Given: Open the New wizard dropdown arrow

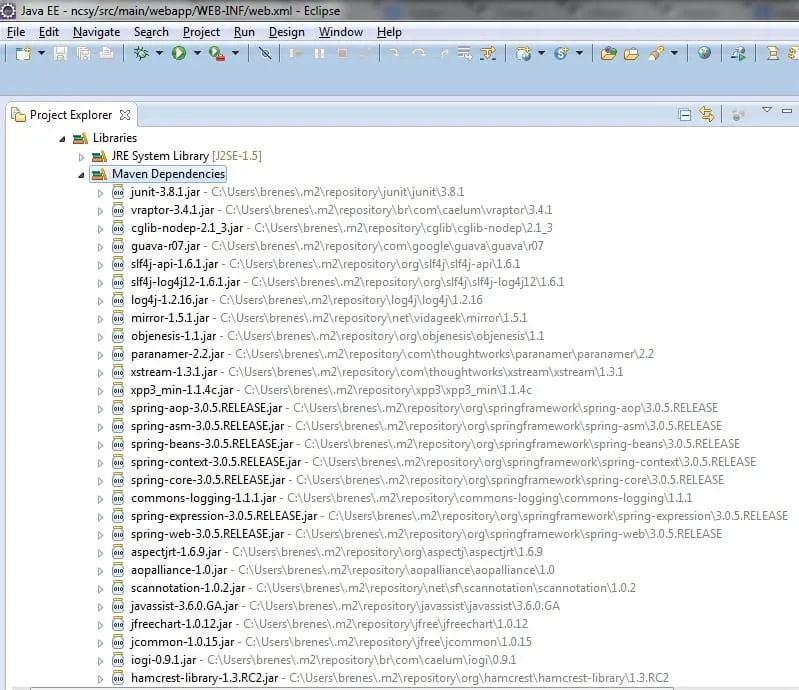Looking at the screenshot, I should tap(42, 53).
